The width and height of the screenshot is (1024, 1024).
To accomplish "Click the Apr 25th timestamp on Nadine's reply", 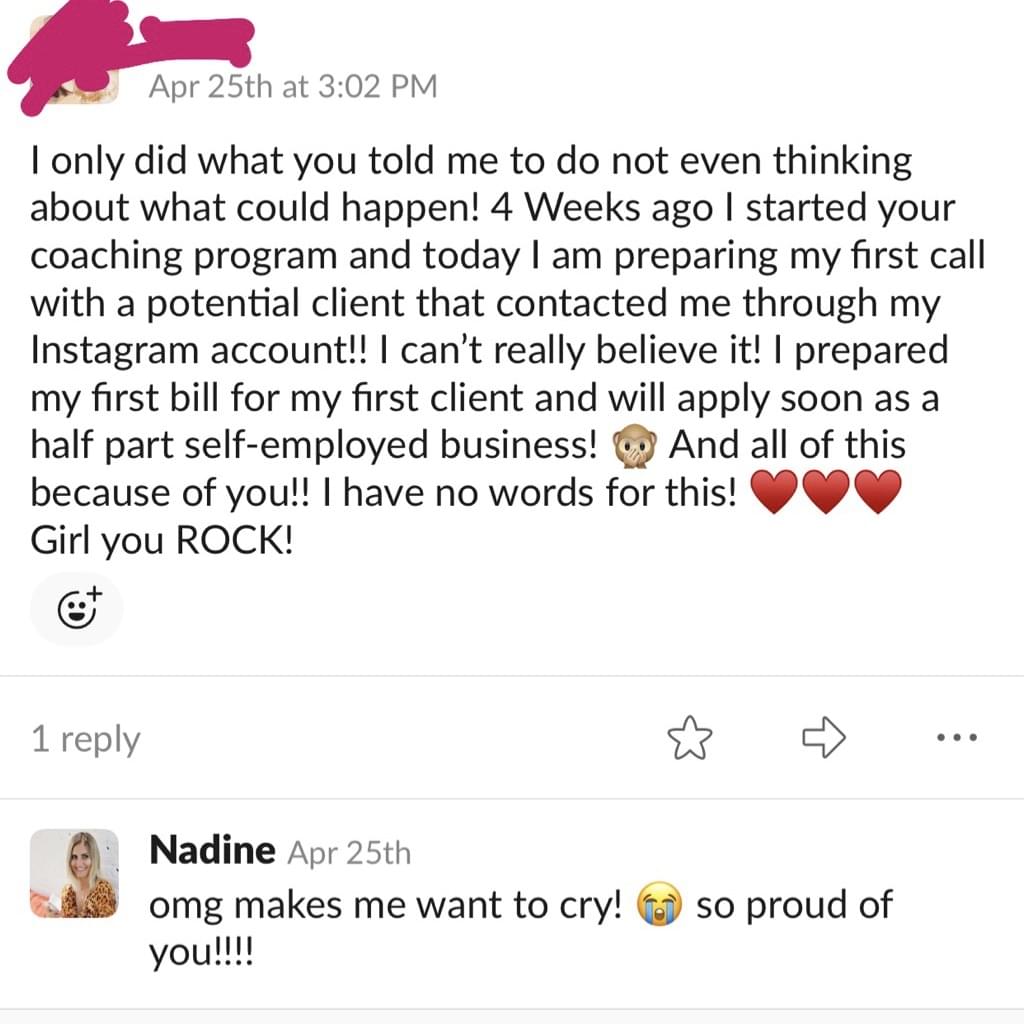I will tap(349, 853).
